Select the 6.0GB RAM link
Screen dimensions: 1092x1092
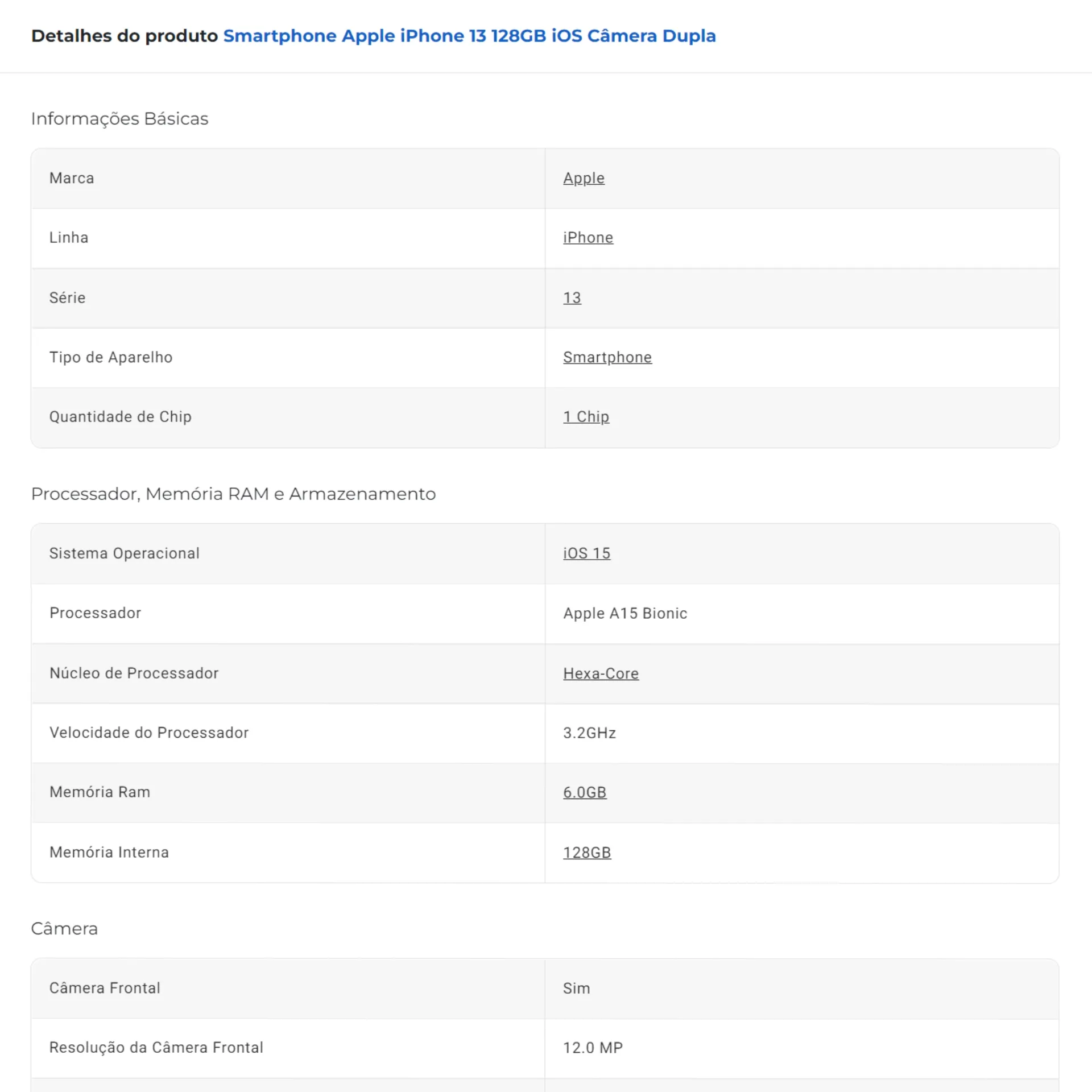(x=584, y=792)
